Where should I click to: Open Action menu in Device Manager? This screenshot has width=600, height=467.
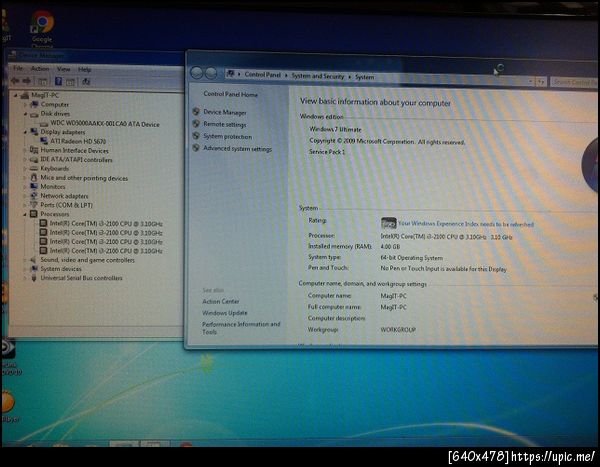(x=40, y=69)
